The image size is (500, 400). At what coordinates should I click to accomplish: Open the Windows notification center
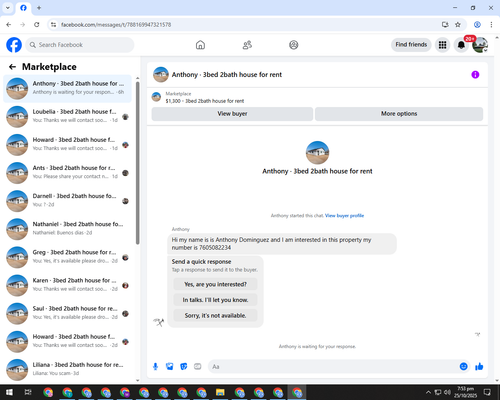coord(487,392)
